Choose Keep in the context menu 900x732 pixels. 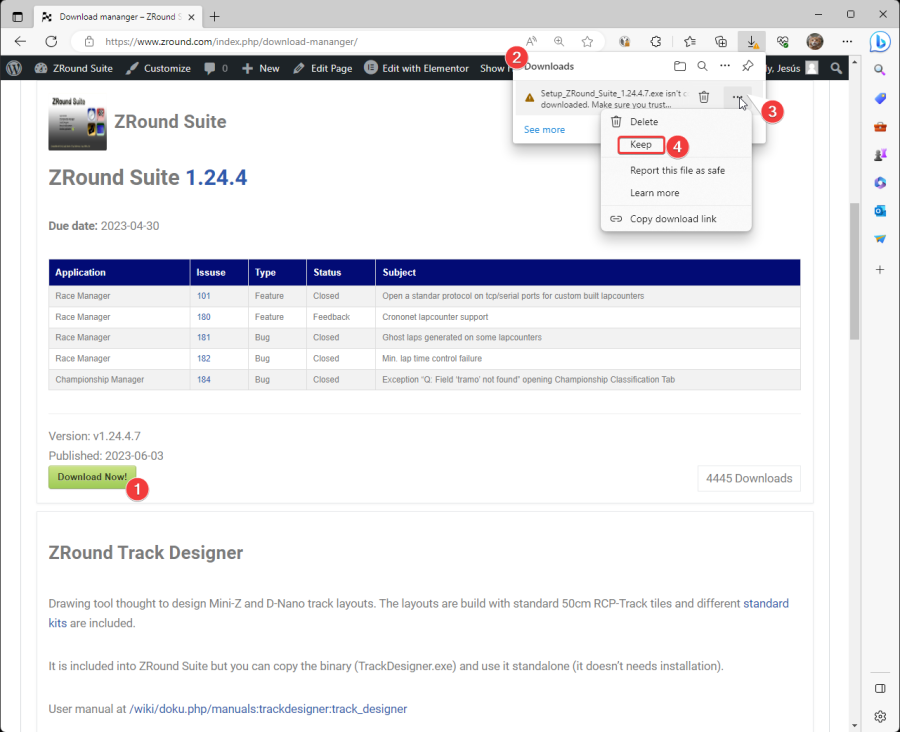click(641, 145)
